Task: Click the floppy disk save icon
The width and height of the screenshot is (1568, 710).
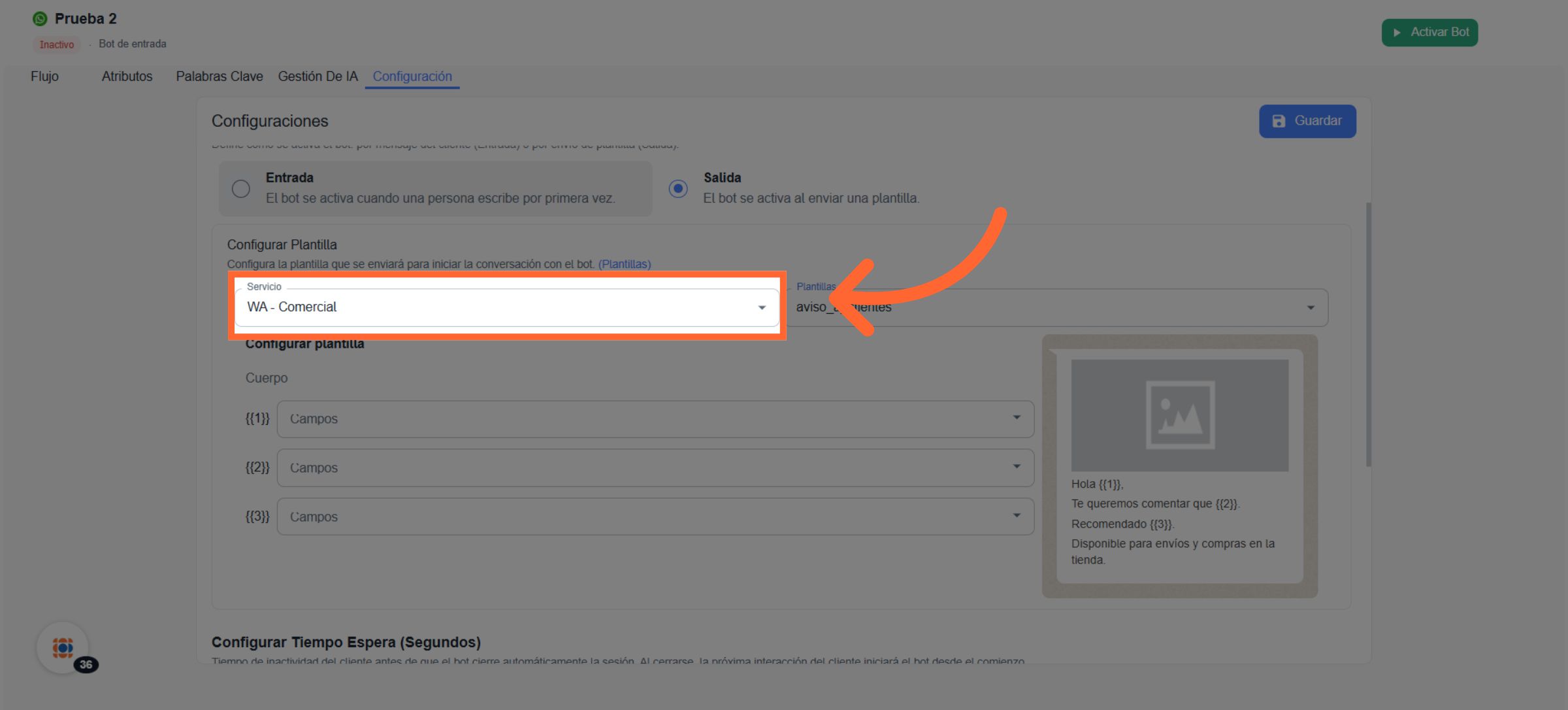Action: [1279, 122]
